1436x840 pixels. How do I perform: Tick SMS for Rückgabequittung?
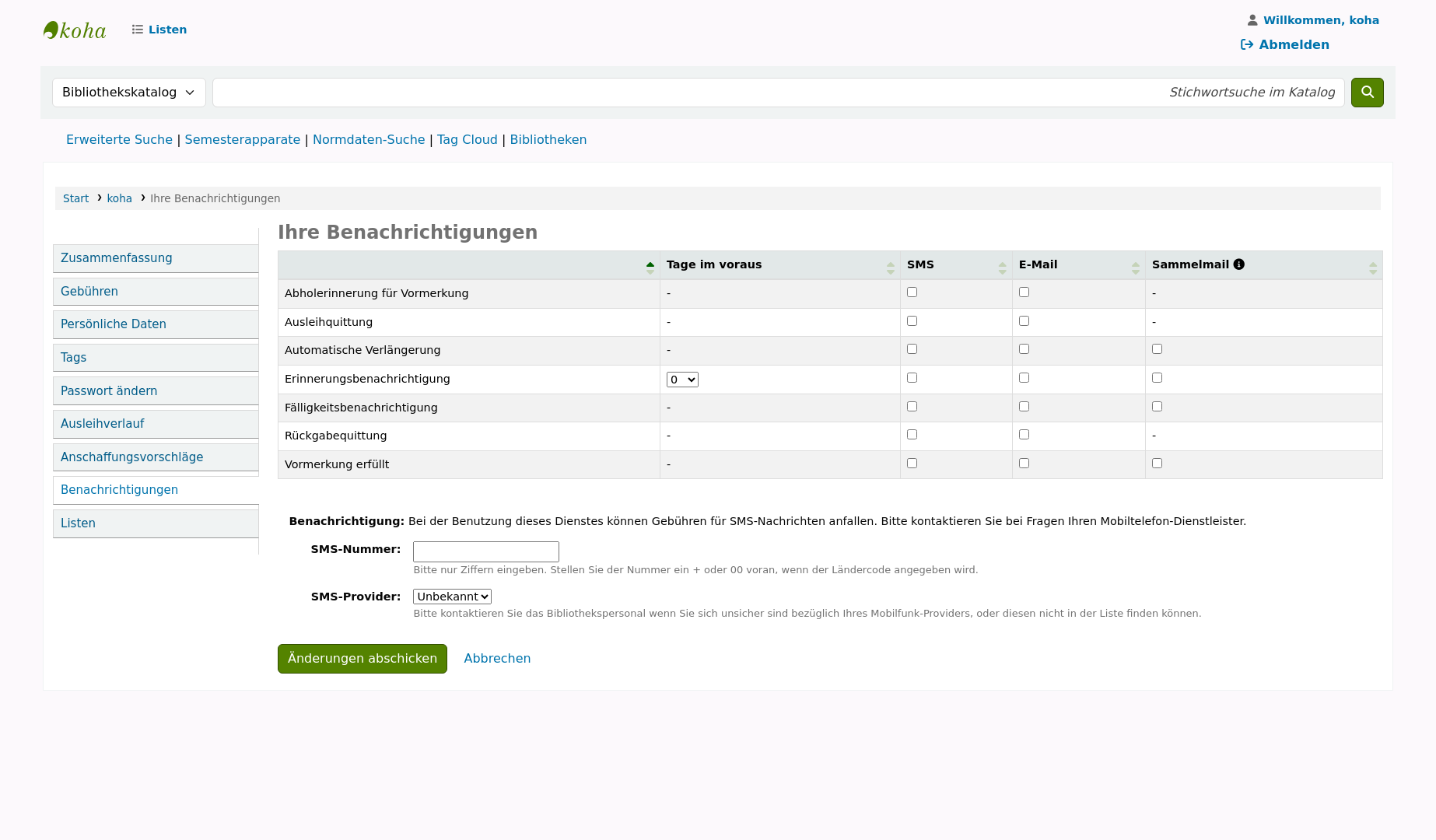912,435
